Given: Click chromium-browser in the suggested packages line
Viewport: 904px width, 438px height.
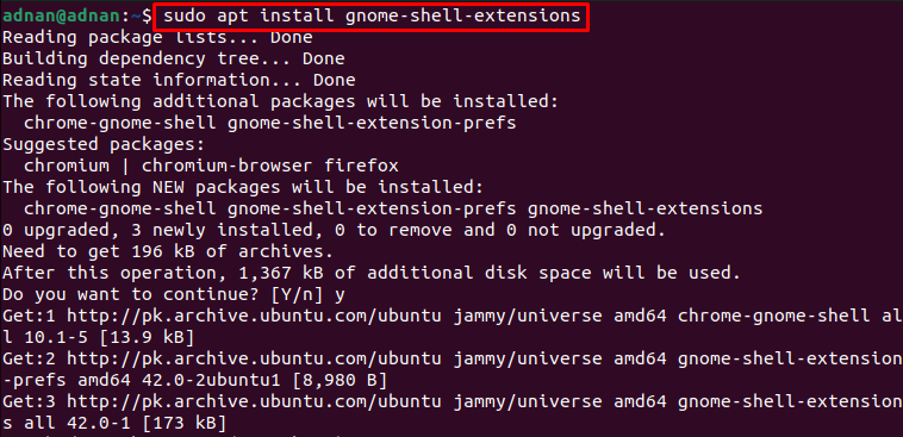Looking at the screenshot, I should click(x=236, y=166).
